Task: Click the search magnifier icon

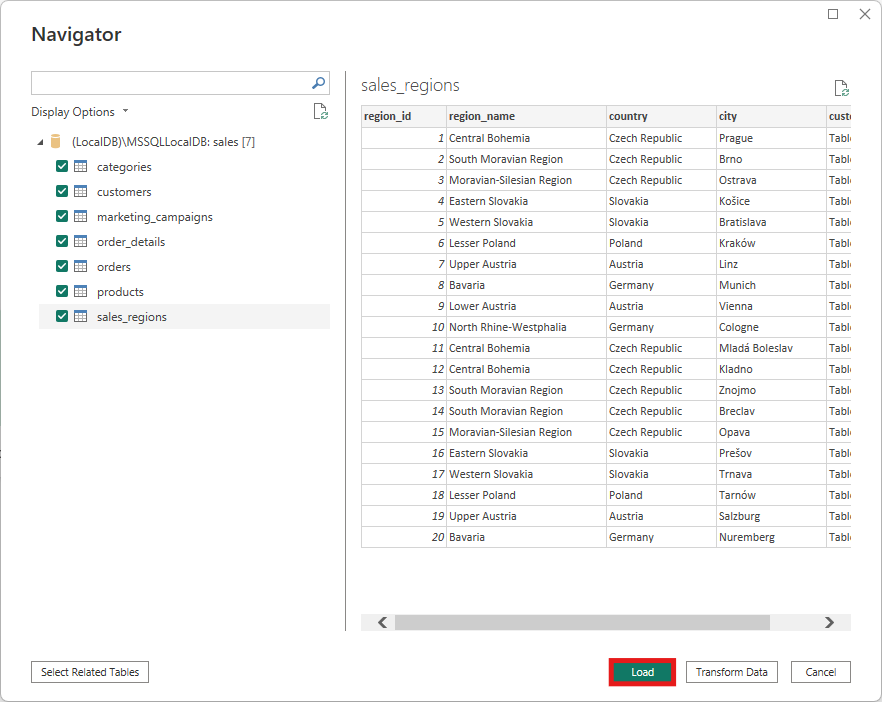Action: pos(318,83)
